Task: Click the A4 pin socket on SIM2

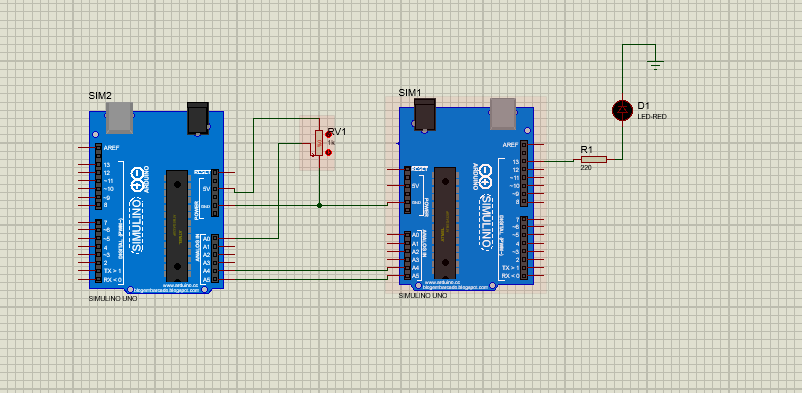Action: point(215,271)
